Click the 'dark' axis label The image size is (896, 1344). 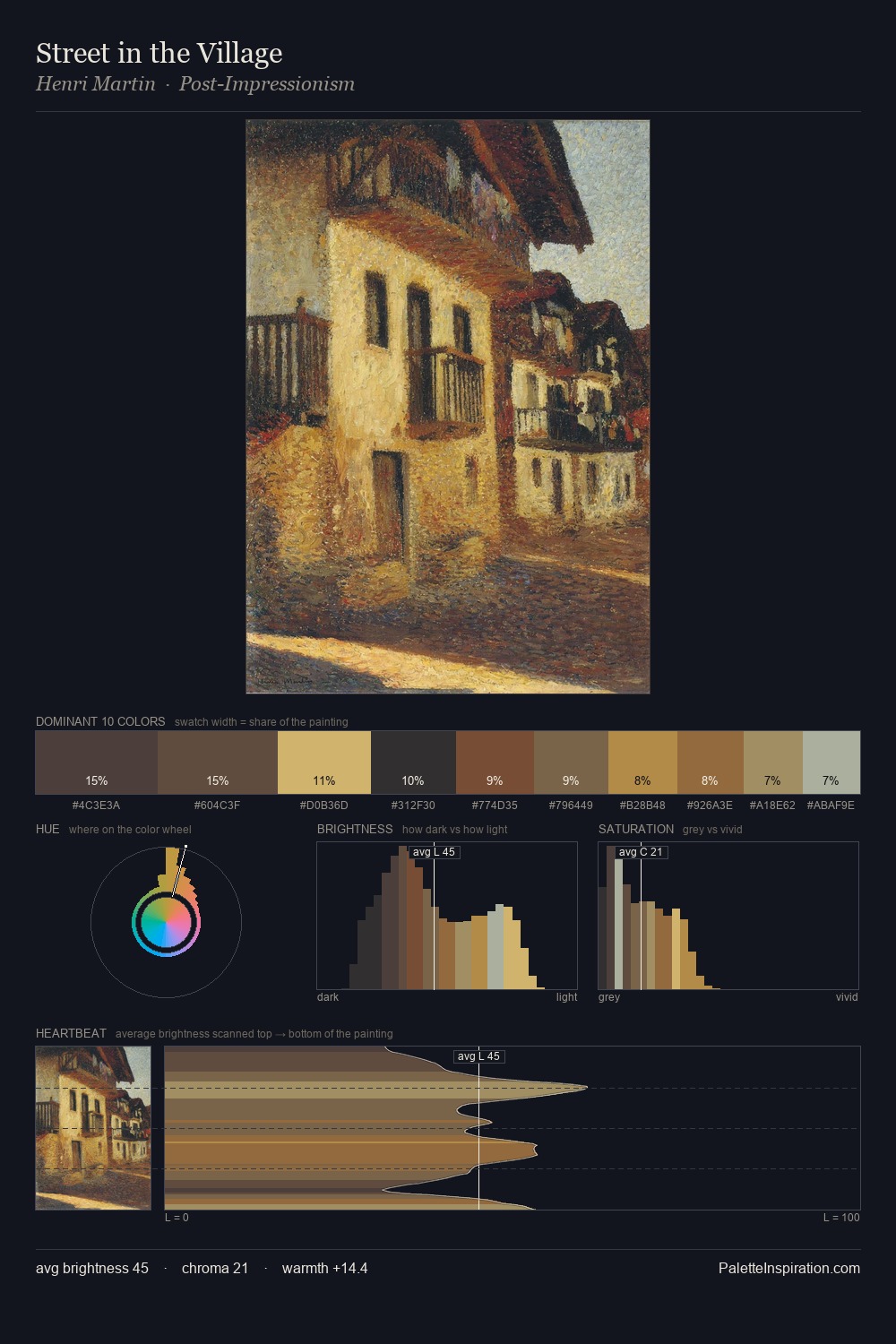click(328, 997)
